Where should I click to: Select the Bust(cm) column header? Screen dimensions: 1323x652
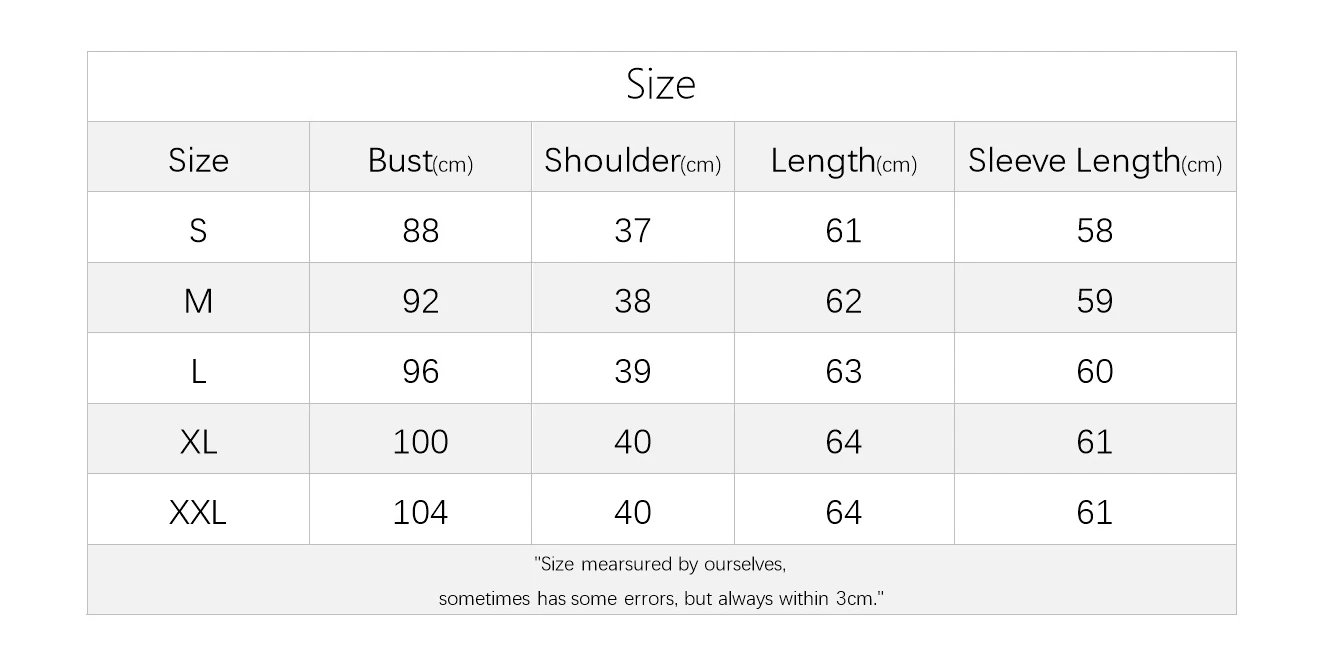(x=420, y=160)
